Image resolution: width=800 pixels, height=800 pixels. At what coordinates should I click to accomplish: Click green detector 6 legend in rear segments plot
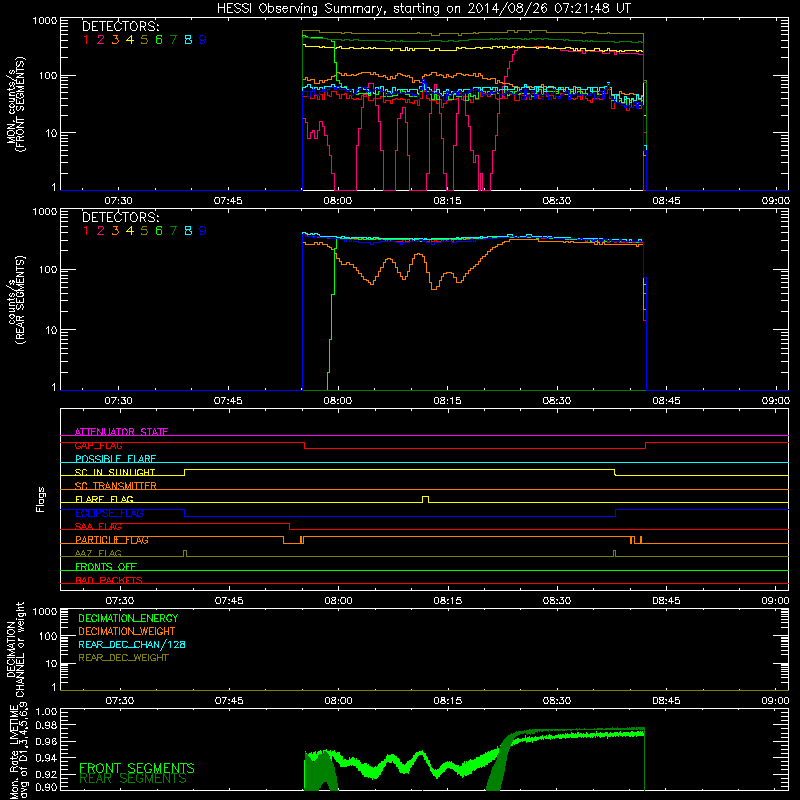[159, 231]
